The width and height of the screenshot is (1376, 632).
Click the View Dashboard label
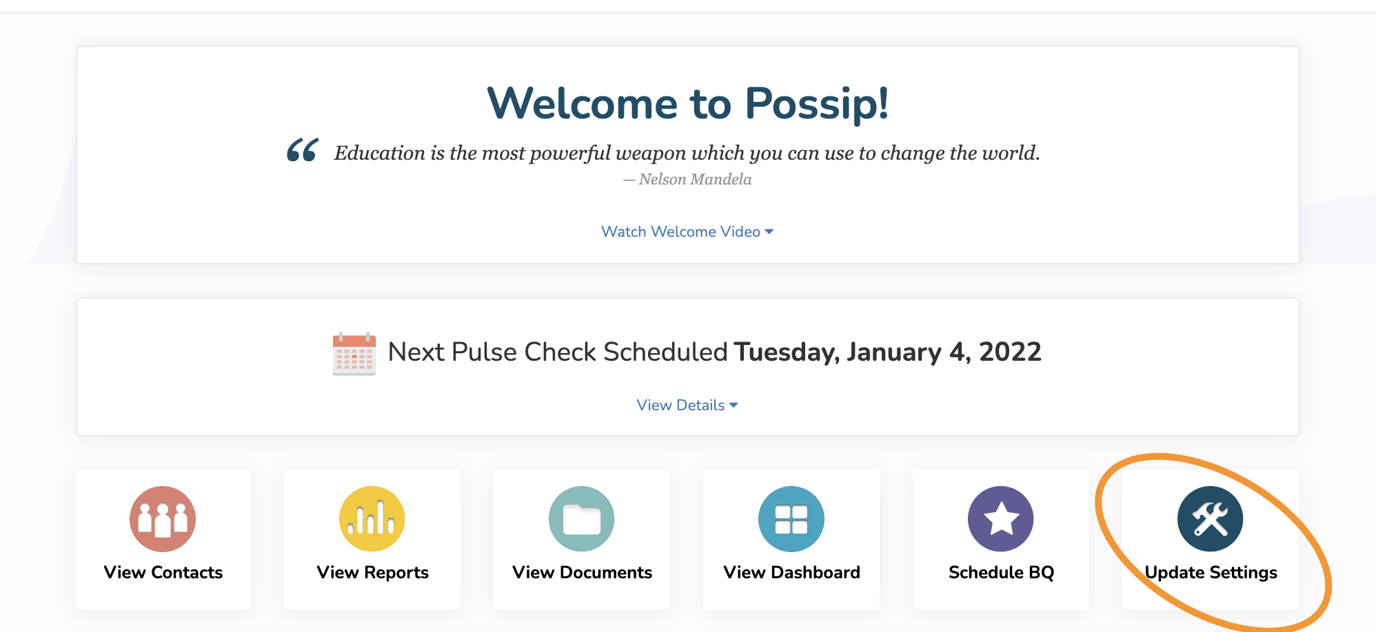tap(791, 572)
